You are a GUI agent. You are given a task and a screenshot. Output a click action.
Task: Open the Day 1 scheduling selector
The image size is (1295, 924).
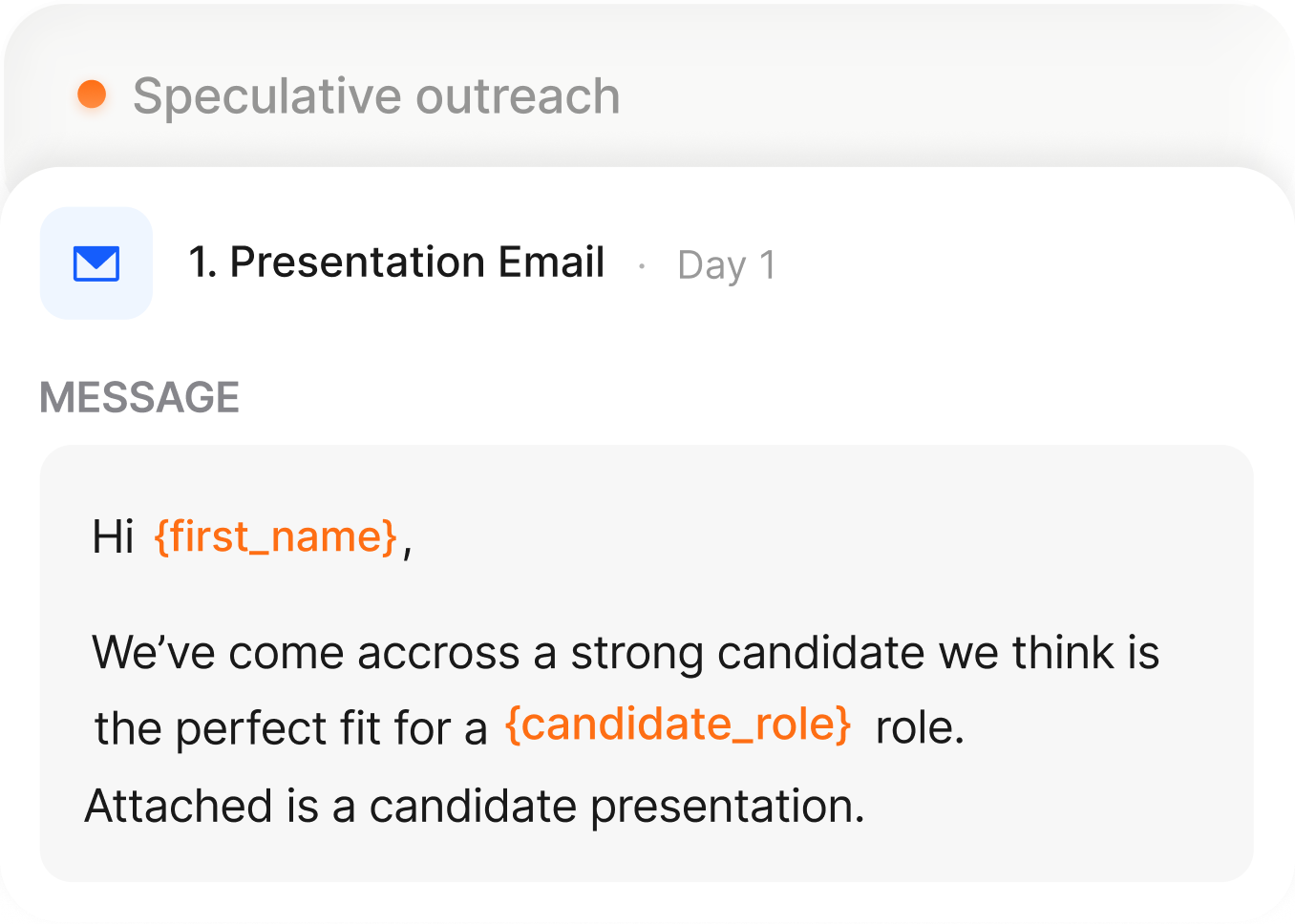pyautogui.click(x=728, y=265)
